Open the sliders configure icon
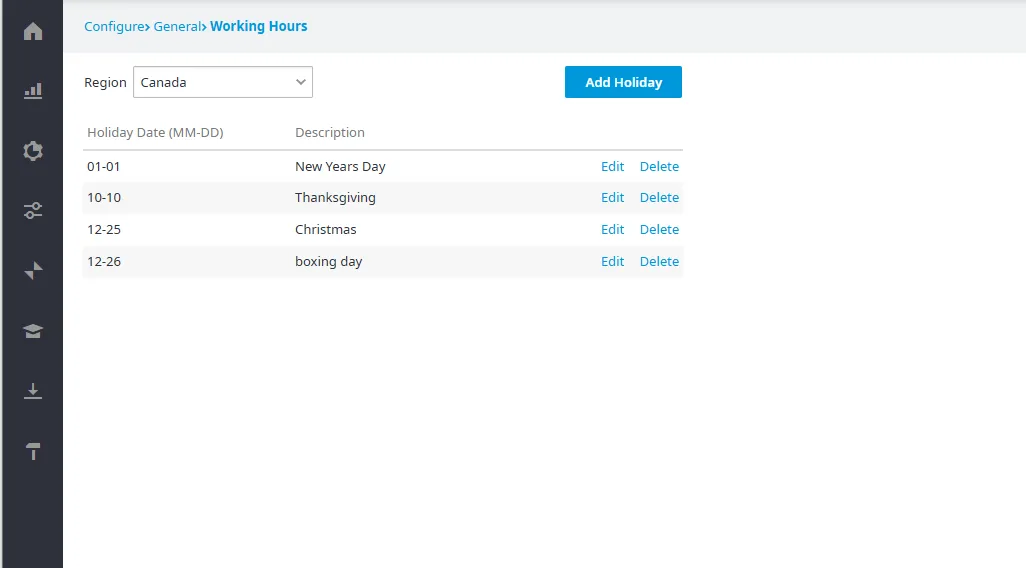The width and height of the screenshot is (1026, 568). tap(33, 210)
